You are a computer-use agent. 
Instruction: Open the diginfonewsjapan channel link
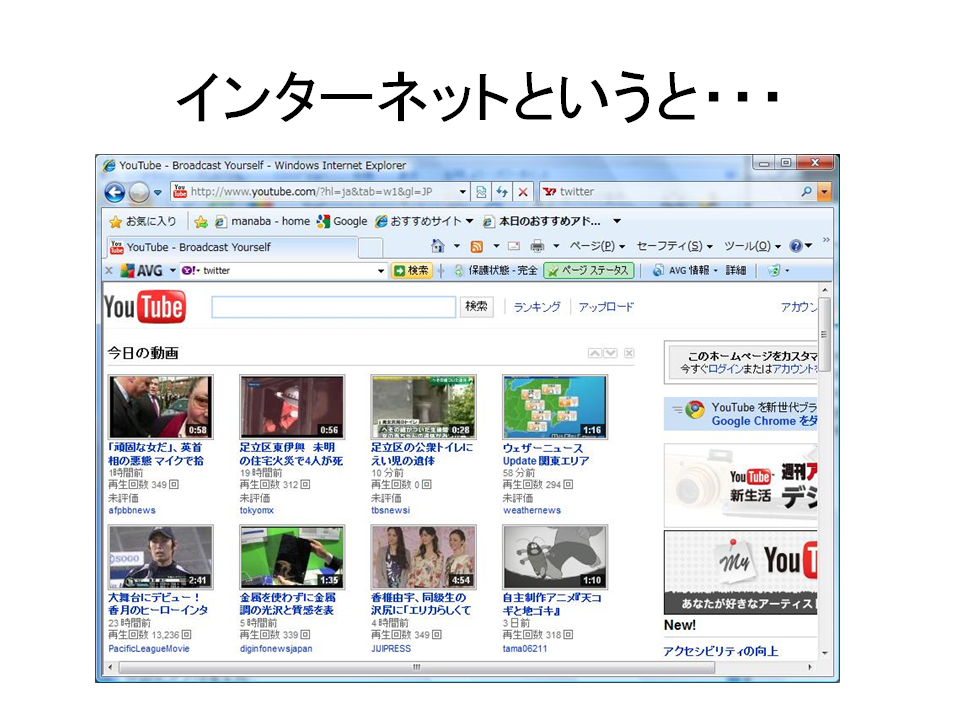point(276,648)
